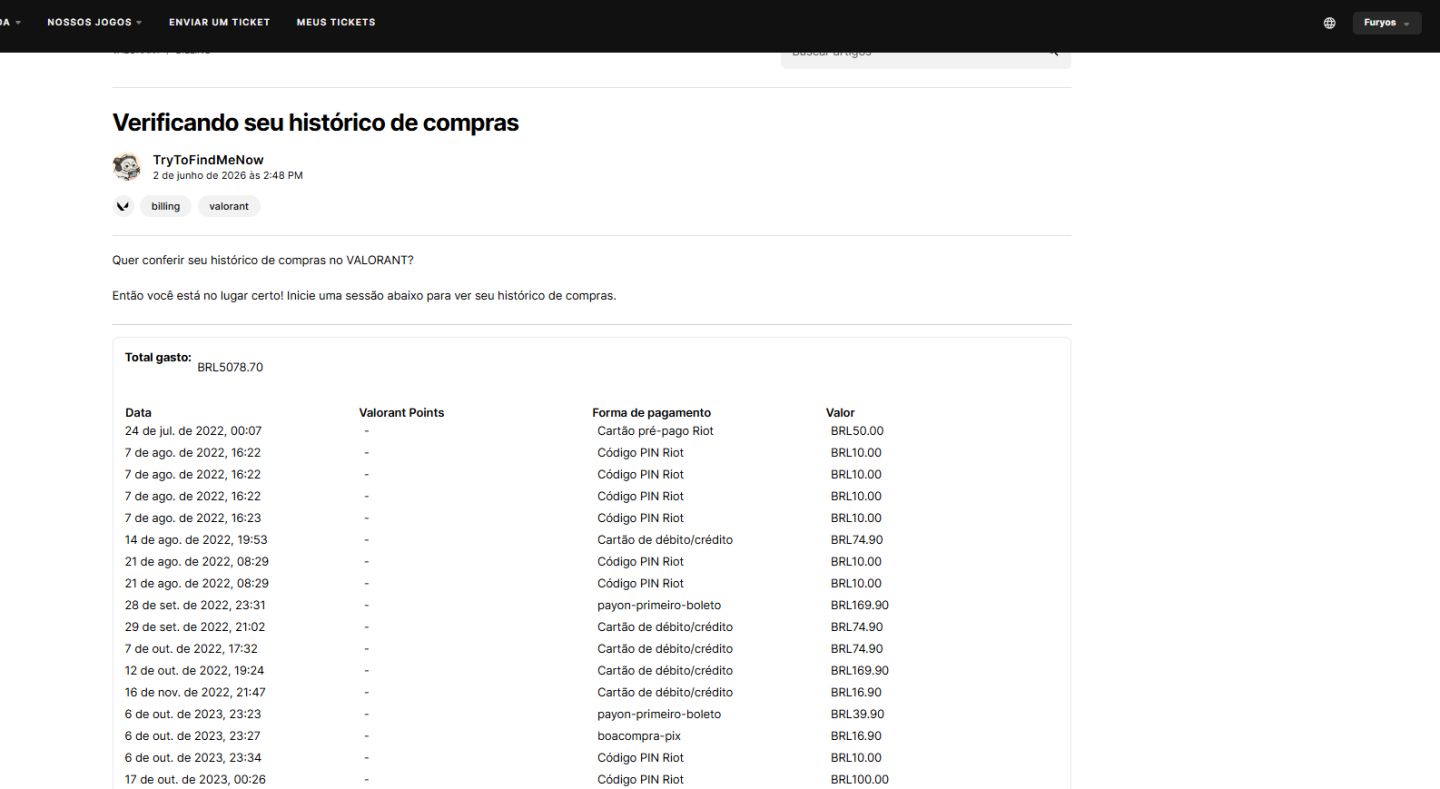The height and width of the screenshot is (789, 1440).
Task: Select date 14 de ago. de 2022, 19:53
Action: click(x=196, y=540)
